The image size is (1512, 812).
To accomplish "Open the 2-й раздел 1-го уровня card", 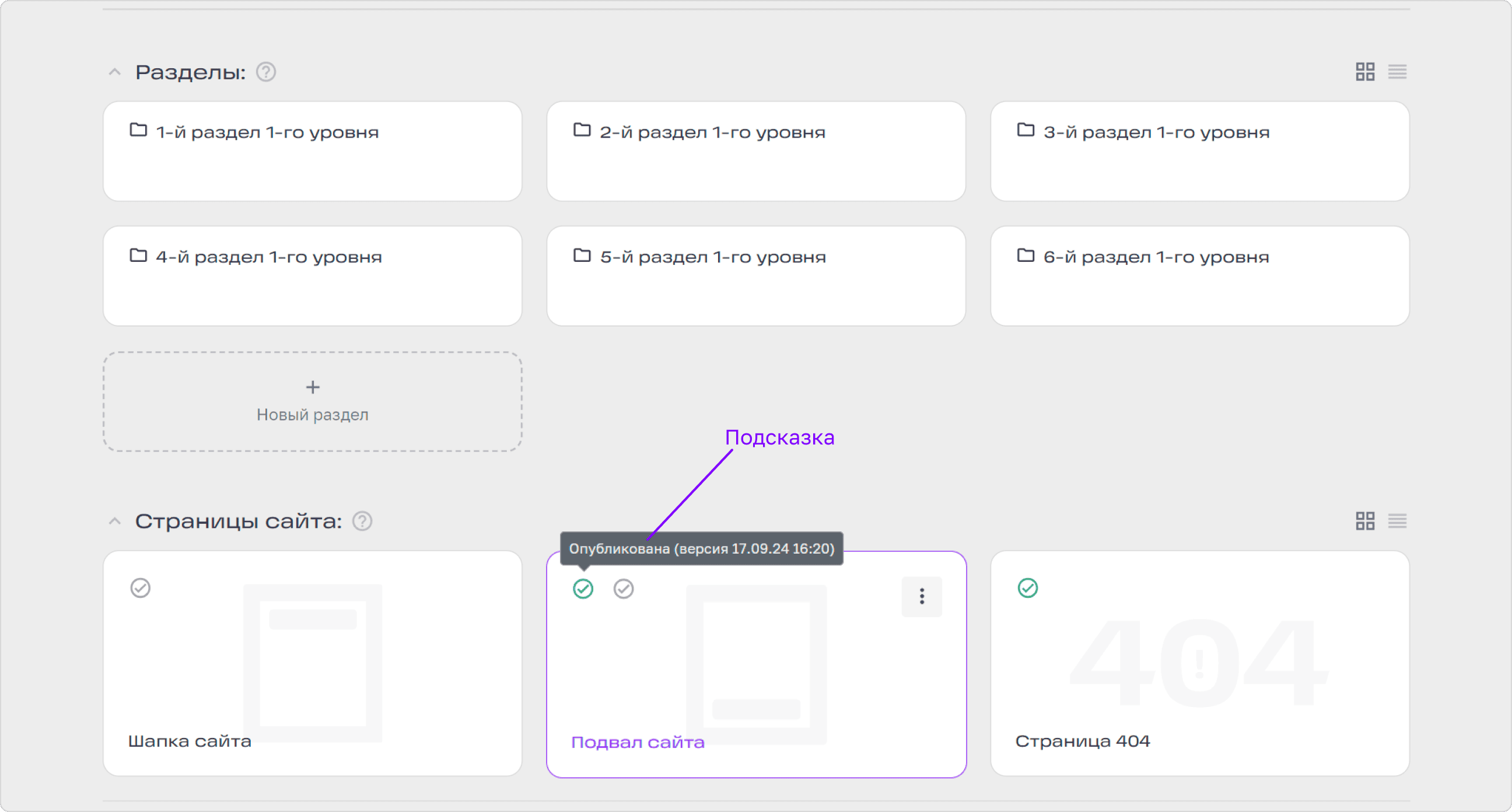I will 756,152.
